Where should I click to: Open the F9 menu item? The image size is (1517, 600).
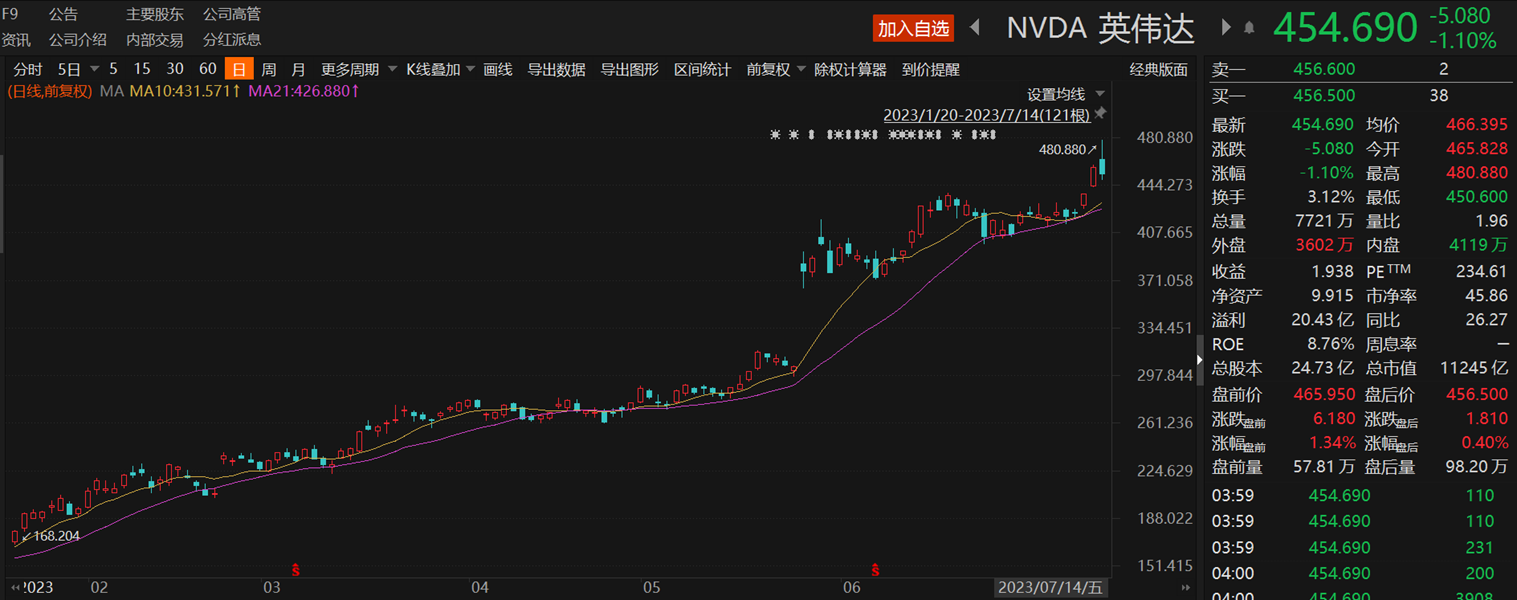9,14
